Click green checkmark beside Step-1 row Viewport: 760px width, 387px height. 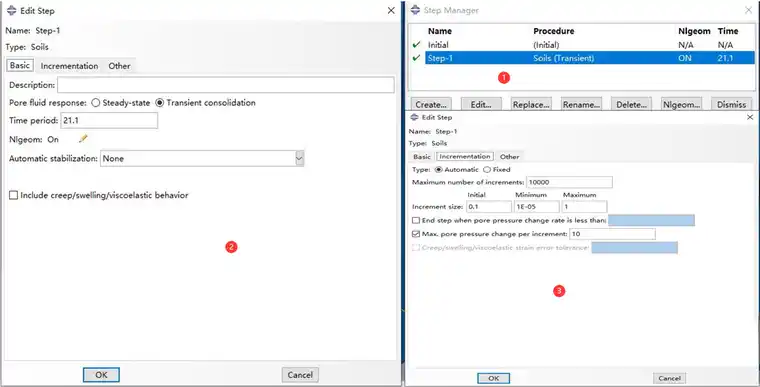coord(416,58)
